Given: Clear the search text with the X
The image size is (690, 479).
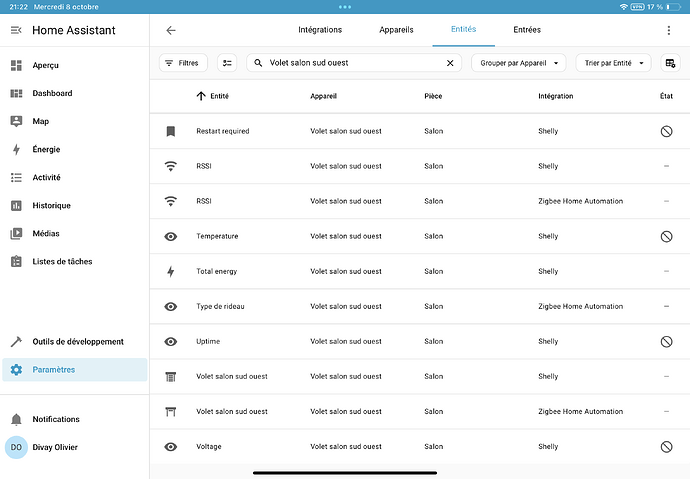Looking at the screenshot, I should click(x=450, y=63).
